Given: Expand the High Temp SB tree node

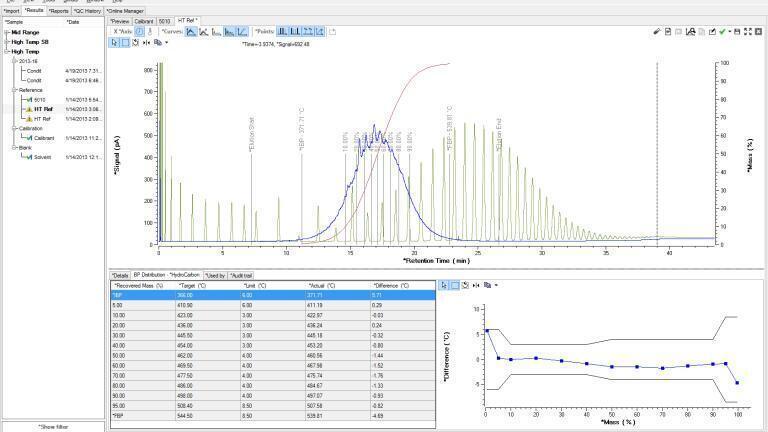Looking at the screenshot, I should [x=7, y=42].
